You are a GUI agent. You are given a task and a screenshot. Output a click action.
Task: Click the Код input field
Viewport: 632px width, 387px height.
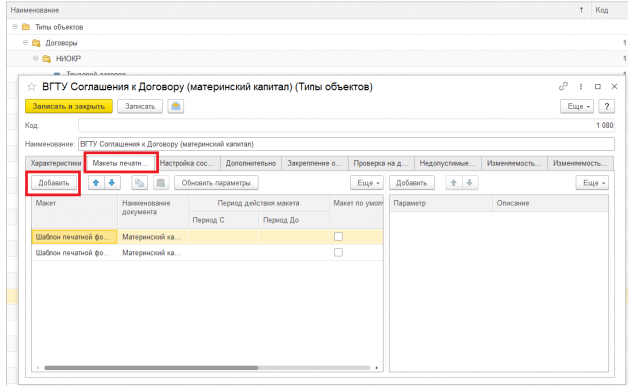point(346,125)
